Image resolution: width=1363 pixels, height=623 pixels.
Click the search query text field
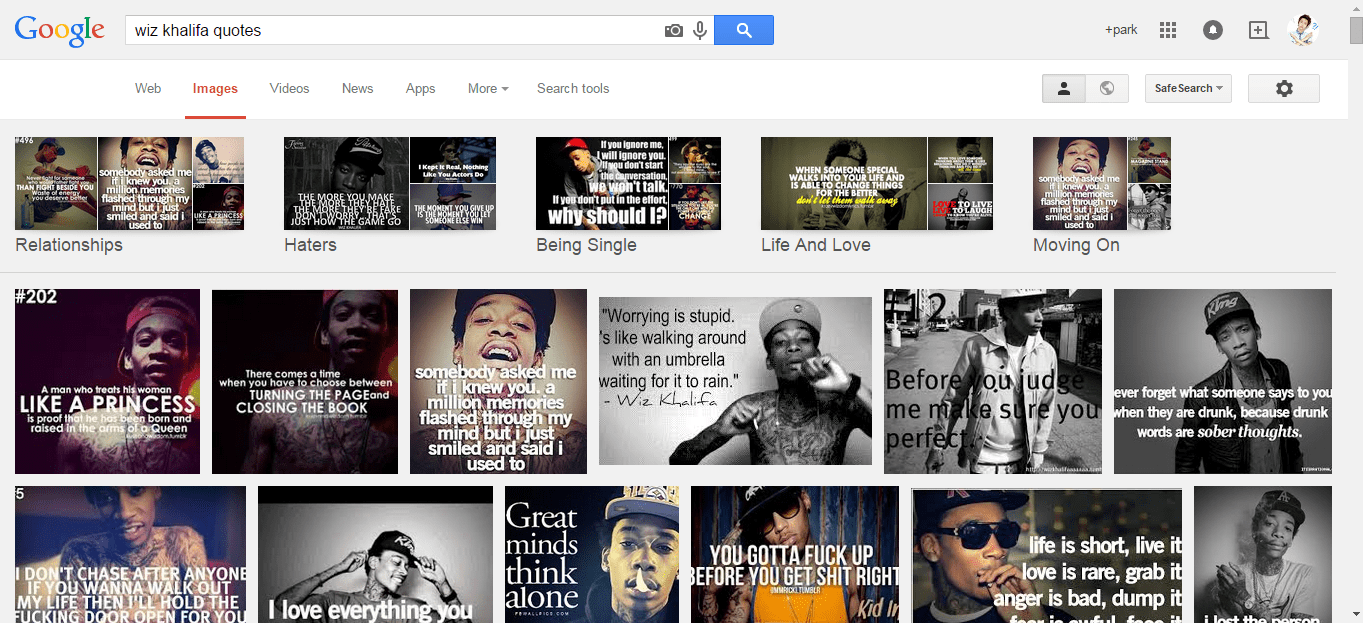coord(395,30)
